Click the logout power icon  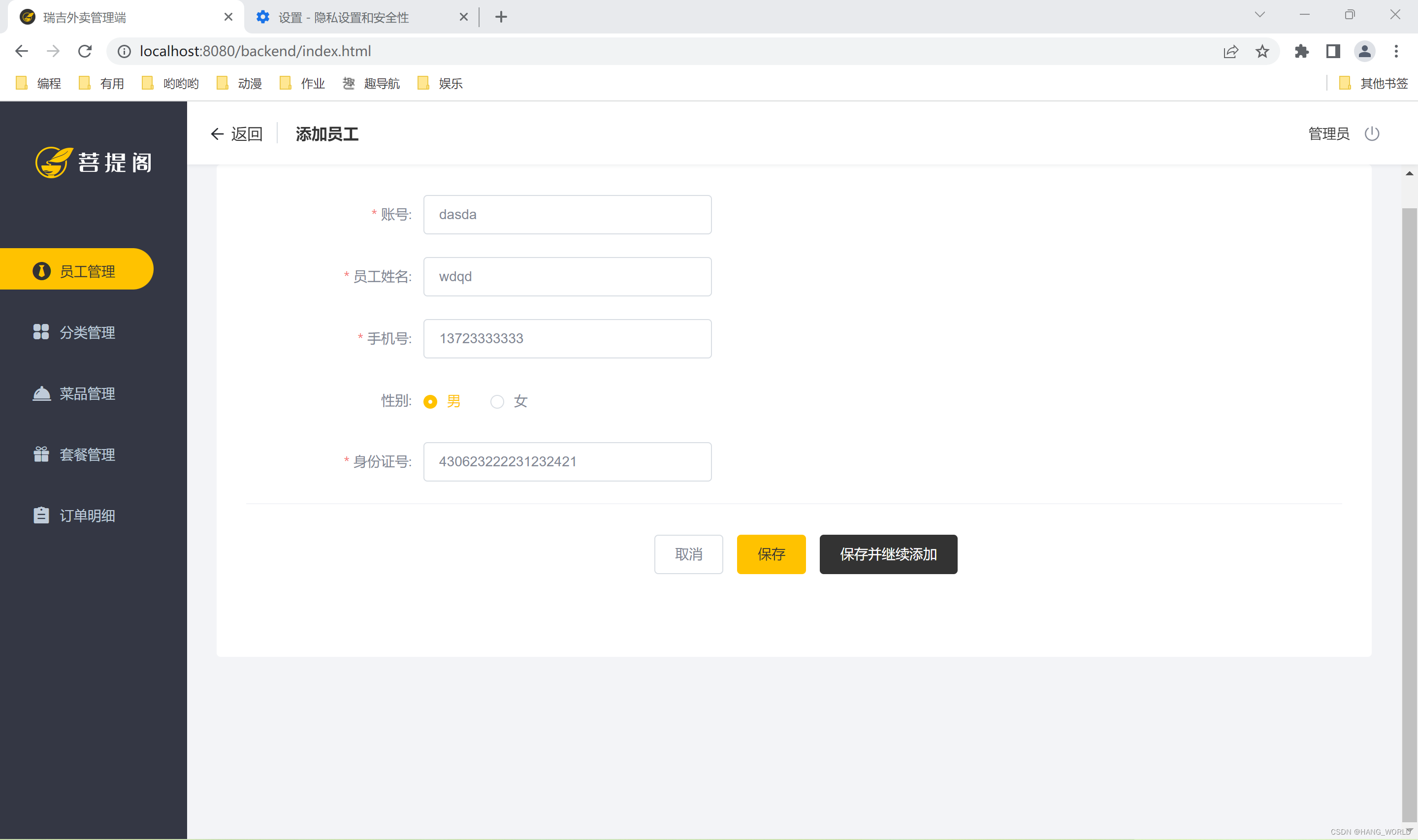pyautogui.click(x=1372, y=134)
